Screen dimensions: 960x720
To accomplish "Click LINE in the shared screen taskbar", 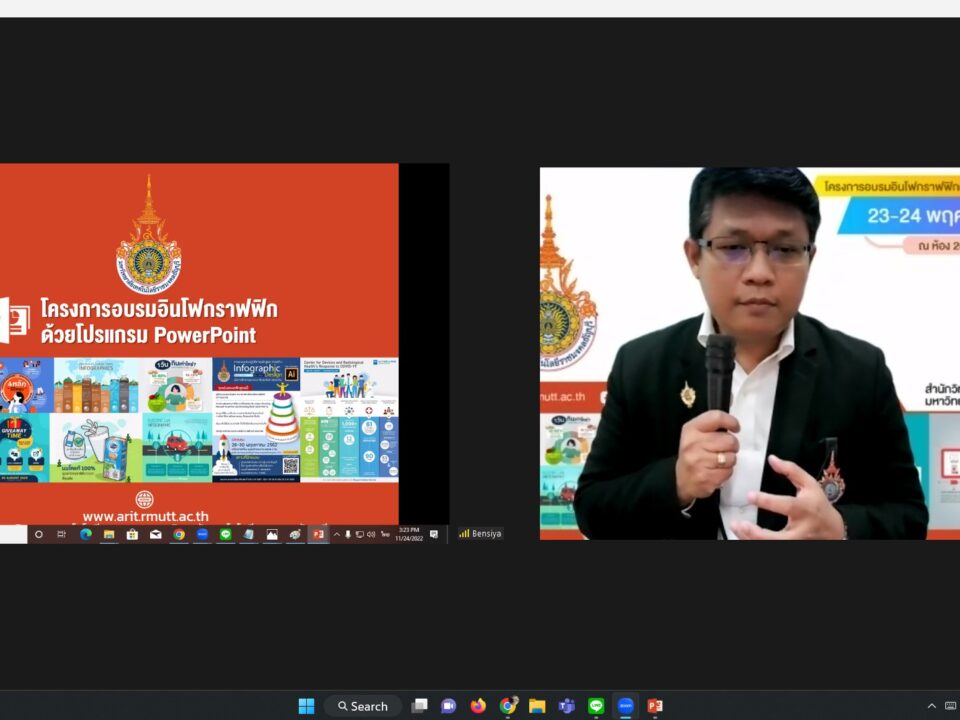I will (225, 534).
